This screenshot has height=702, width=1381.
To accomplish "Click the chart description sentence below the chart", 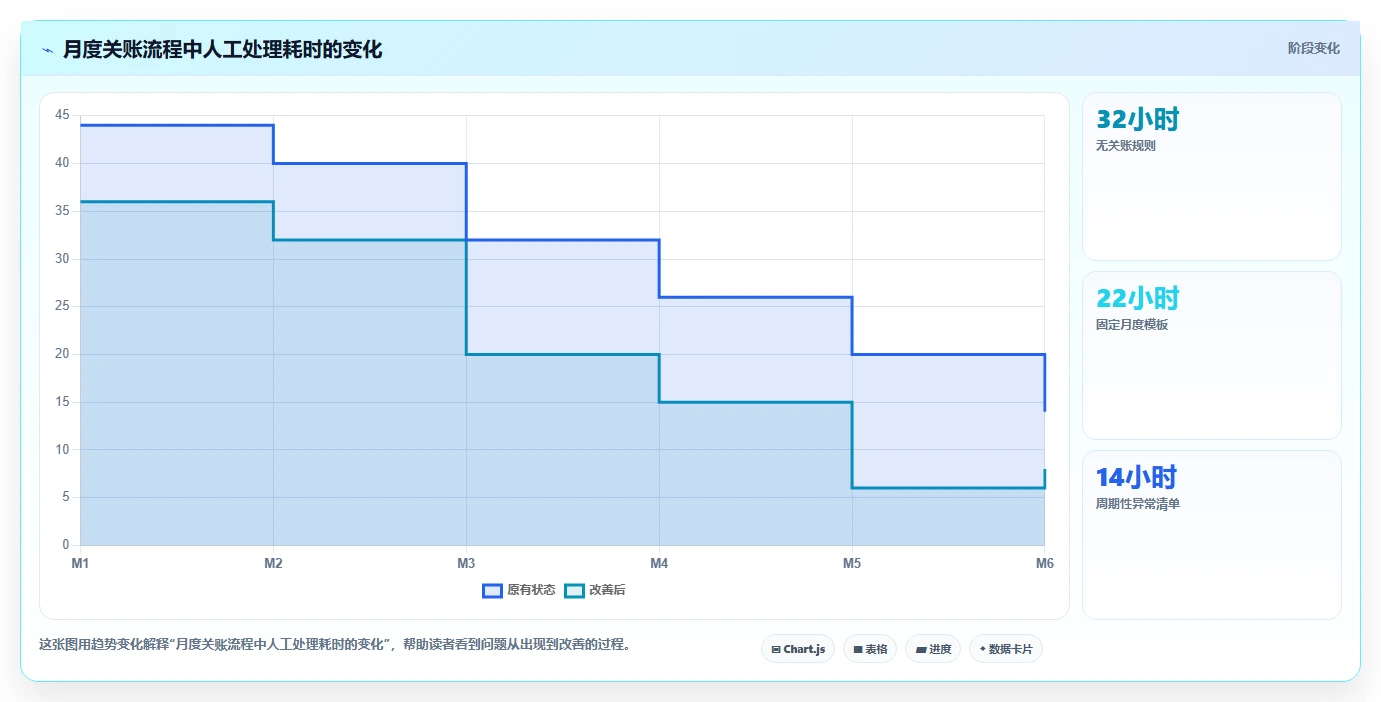I will [x=335, y=645].
